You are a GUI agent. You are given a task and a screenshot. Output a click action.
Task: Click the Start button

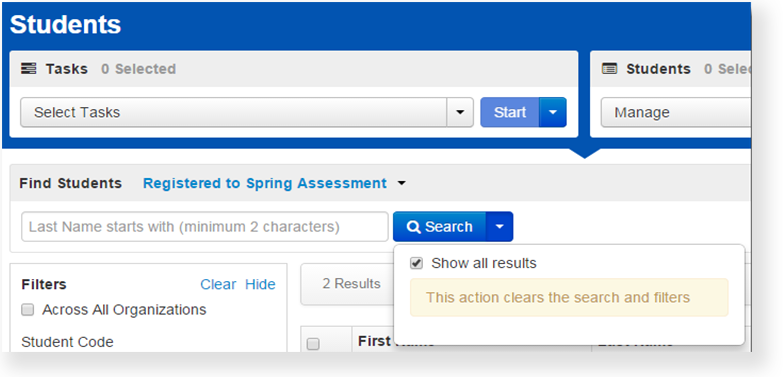pos(510,112)
